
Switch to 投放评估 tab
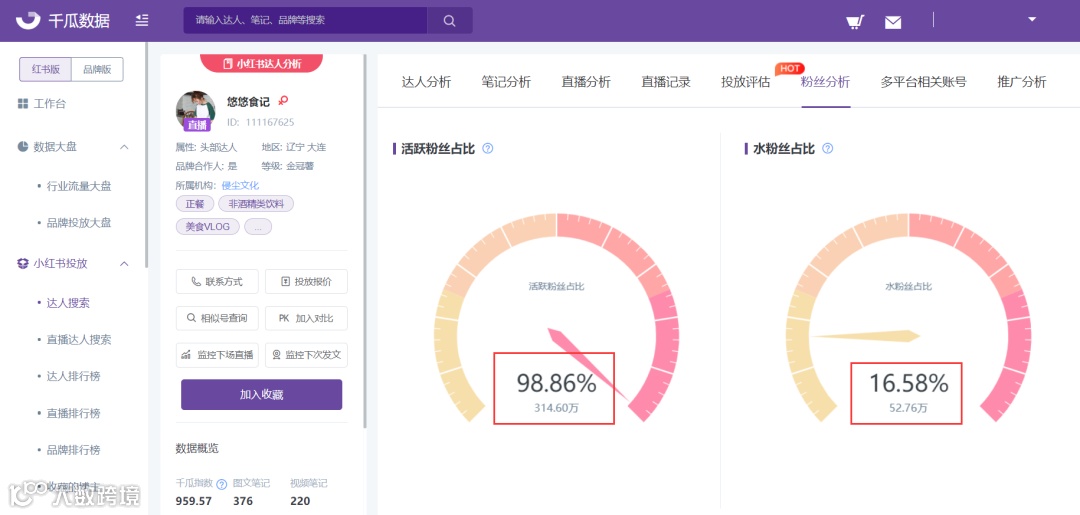[x=746, y=82]
